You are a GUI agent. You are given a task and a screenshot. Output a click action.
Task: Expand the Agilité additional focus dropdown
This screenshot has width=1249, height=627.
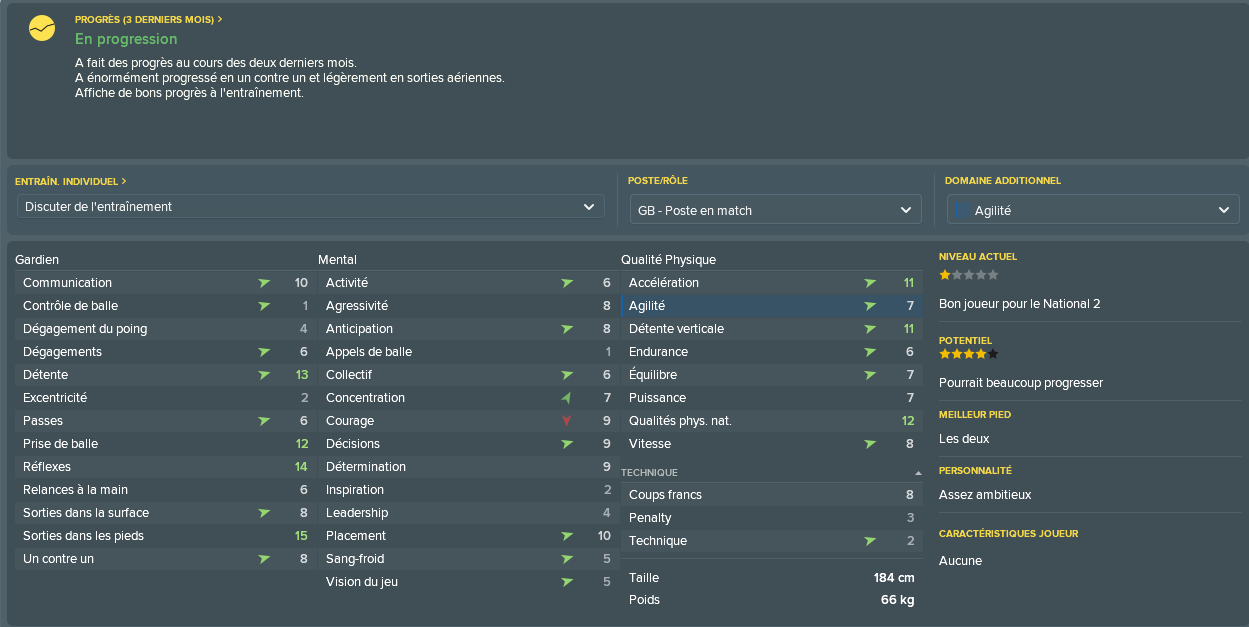click(x=1093, y=210)
